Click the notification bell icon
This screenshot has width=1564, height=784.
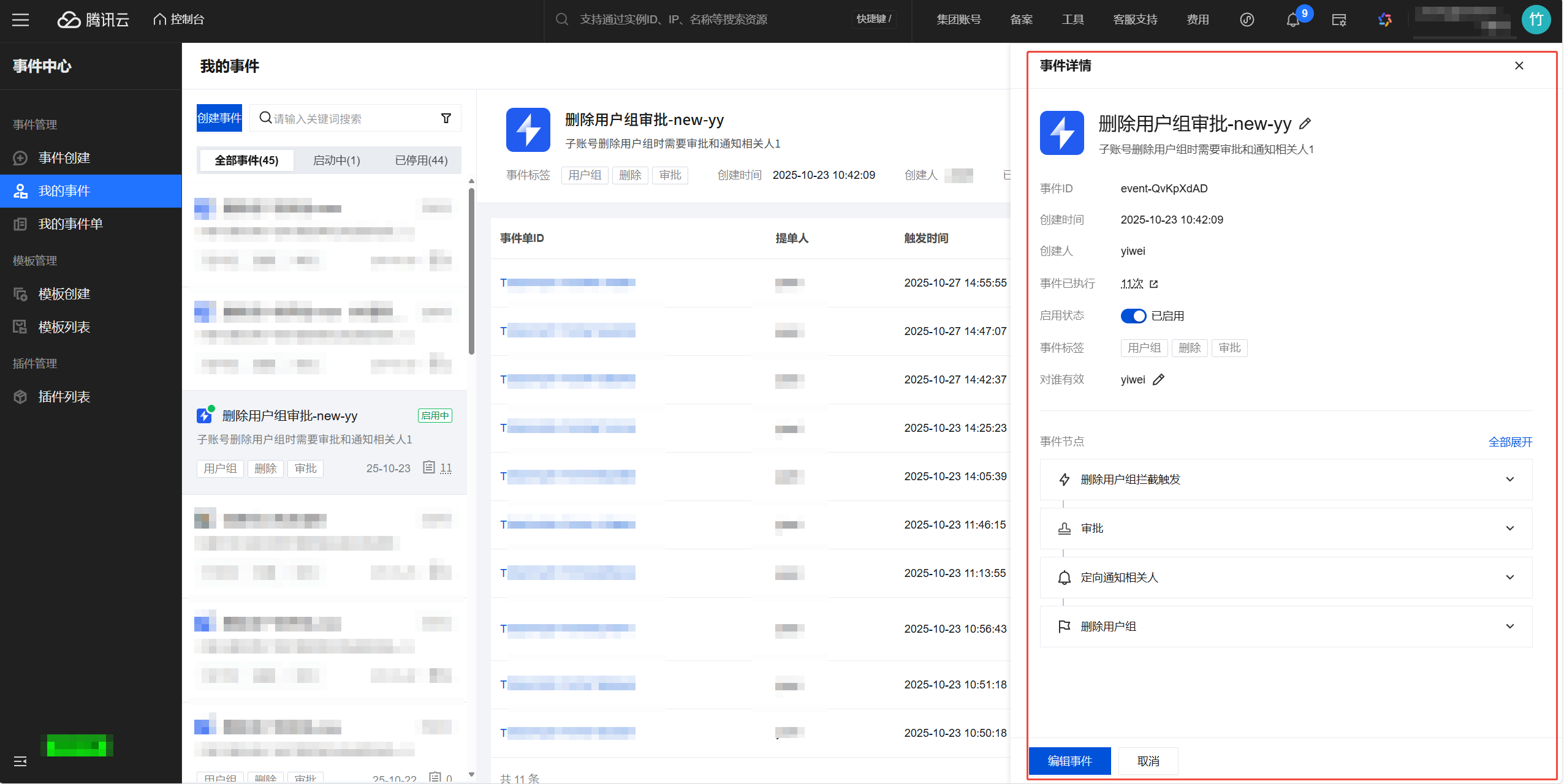(x=1293, y=20)
